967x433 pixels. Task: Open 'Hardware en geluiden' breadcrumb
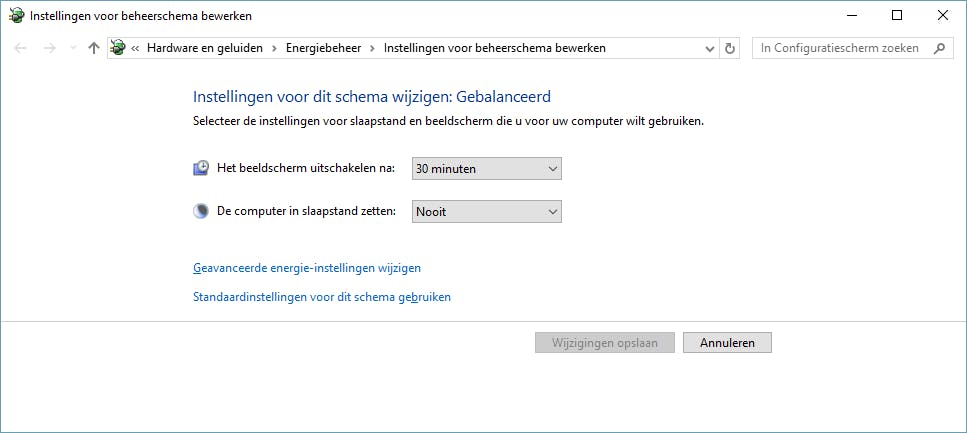tap(203, 48)
